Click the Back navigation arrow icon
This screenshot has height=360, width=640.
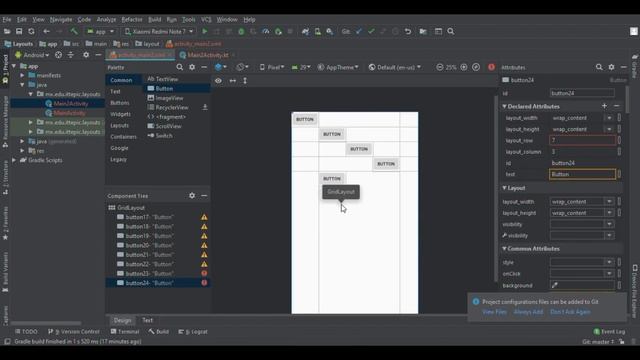click(x=47, y=31)
